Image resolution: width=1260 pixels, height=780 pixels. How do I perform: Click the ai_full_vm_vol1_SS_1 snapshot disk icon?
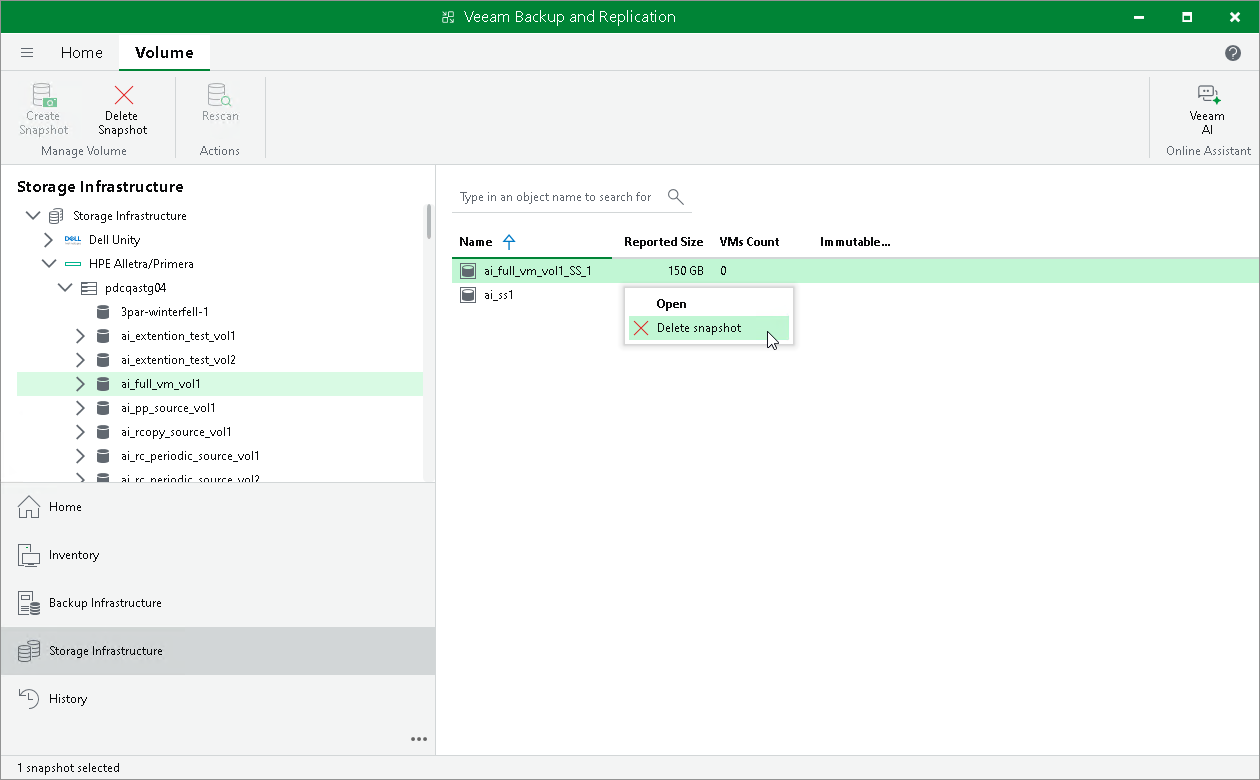coord(467,271)
